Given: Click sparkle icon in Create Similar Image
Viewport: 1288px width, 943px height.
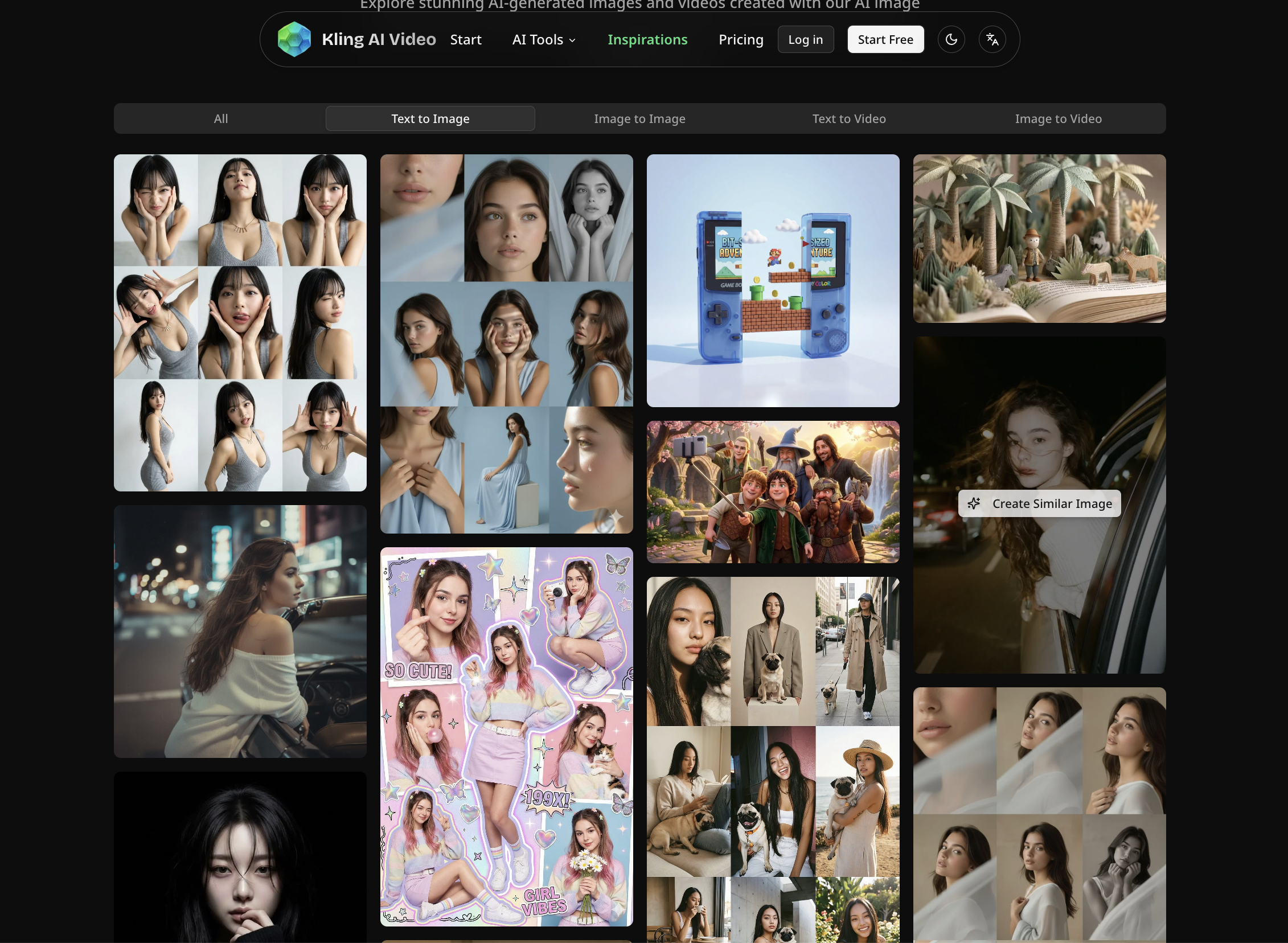Looking at the screenshot, I should click(974, 503).
